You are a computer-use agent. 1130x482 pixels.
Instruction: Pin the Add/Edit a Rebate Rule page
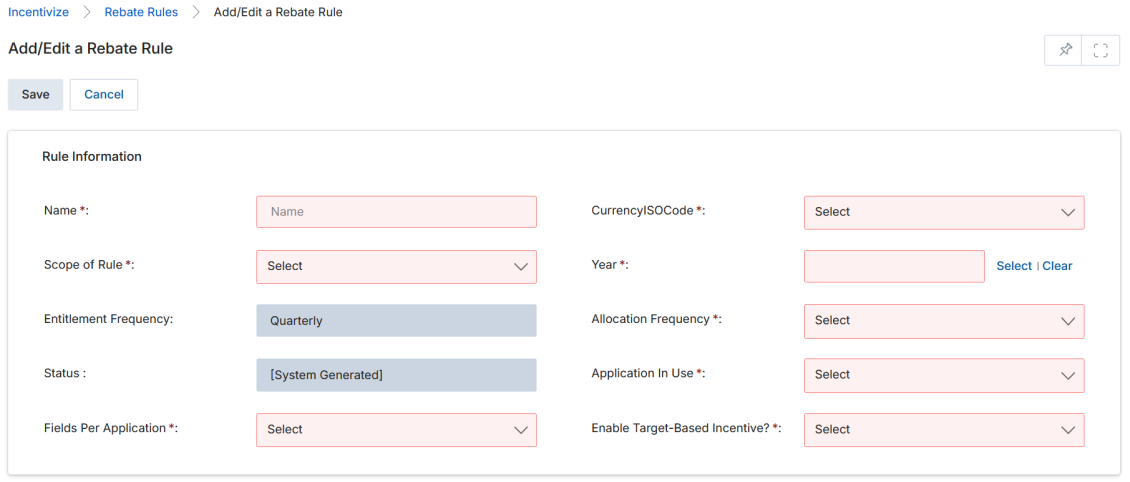click(x=1064, y=50)
